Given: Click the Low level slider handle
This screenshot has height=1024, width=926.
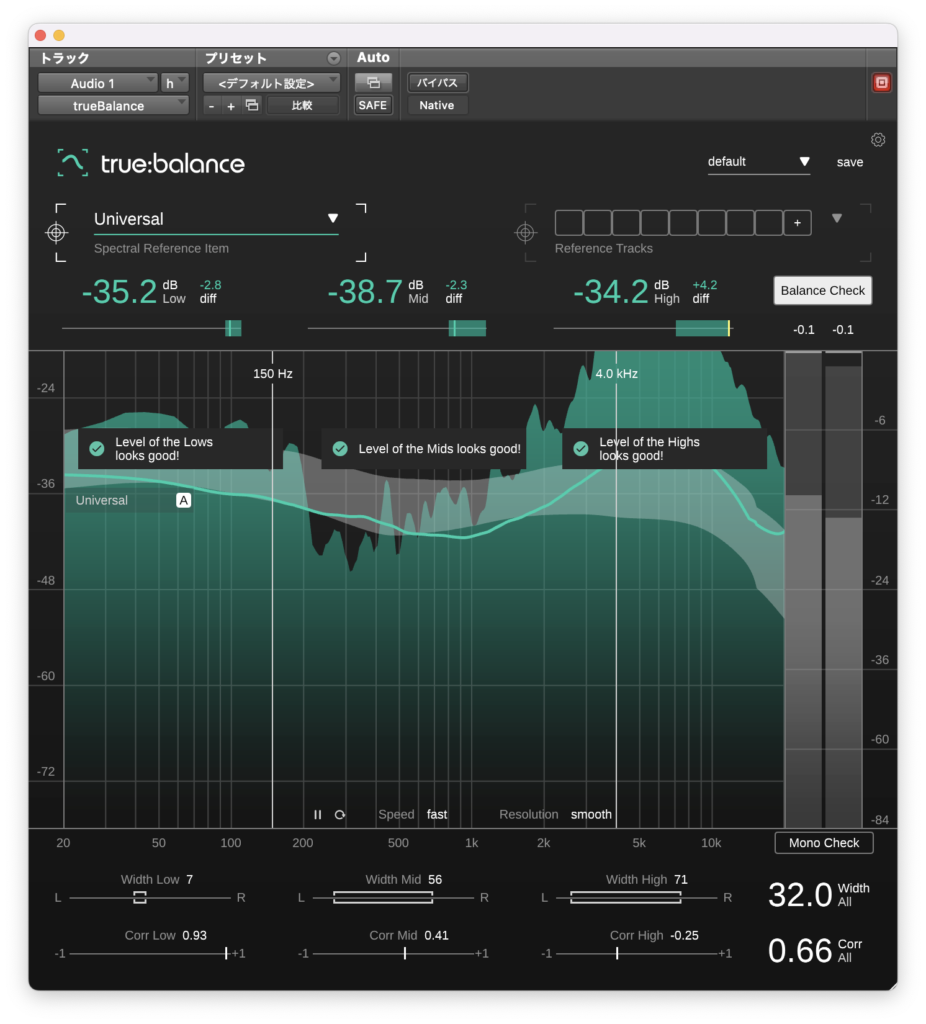Looking at the screenshot, I should [233, 328].
